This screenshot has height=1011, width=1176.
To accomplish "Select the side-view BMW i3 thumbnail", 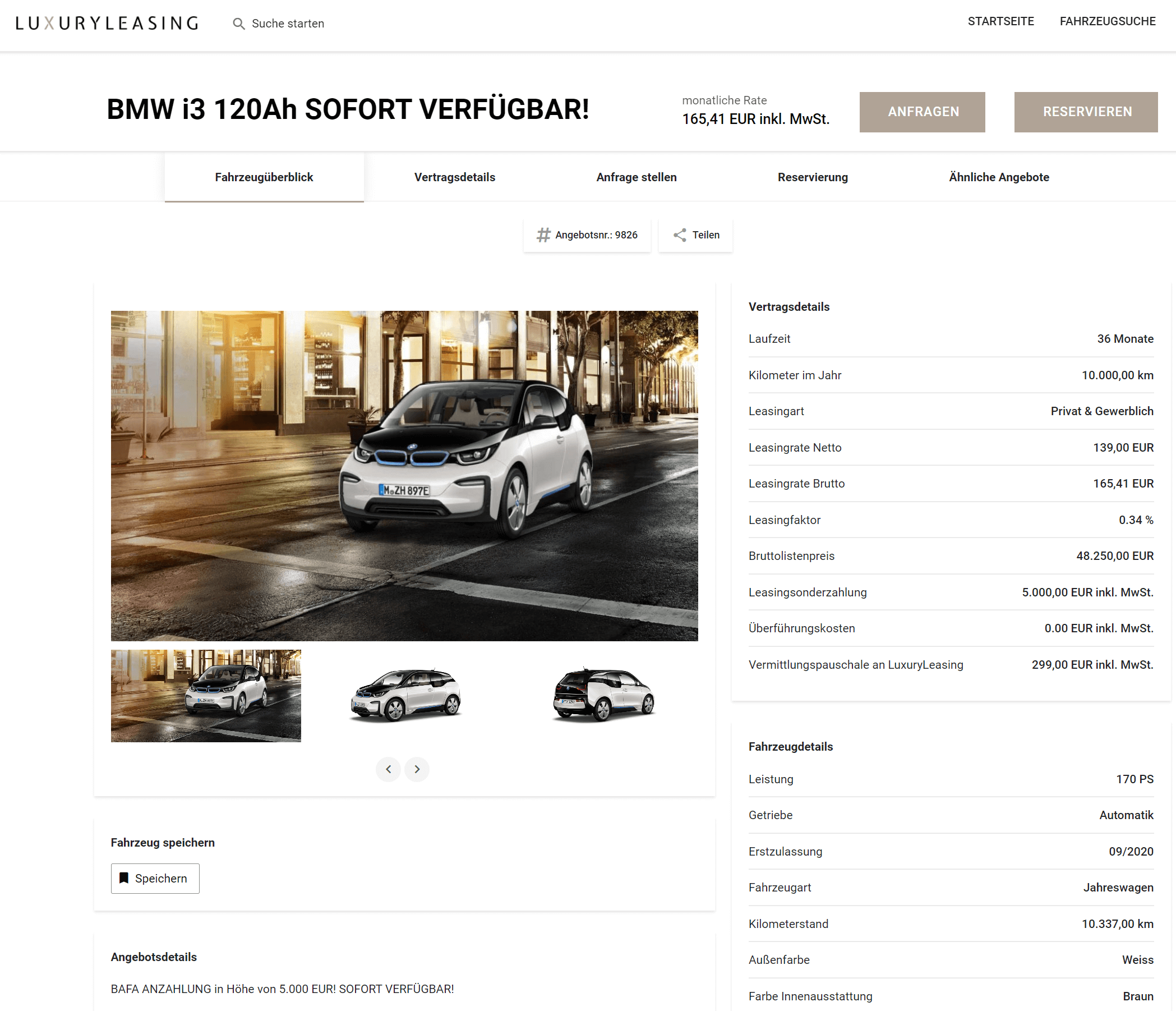I will (405, 695).
